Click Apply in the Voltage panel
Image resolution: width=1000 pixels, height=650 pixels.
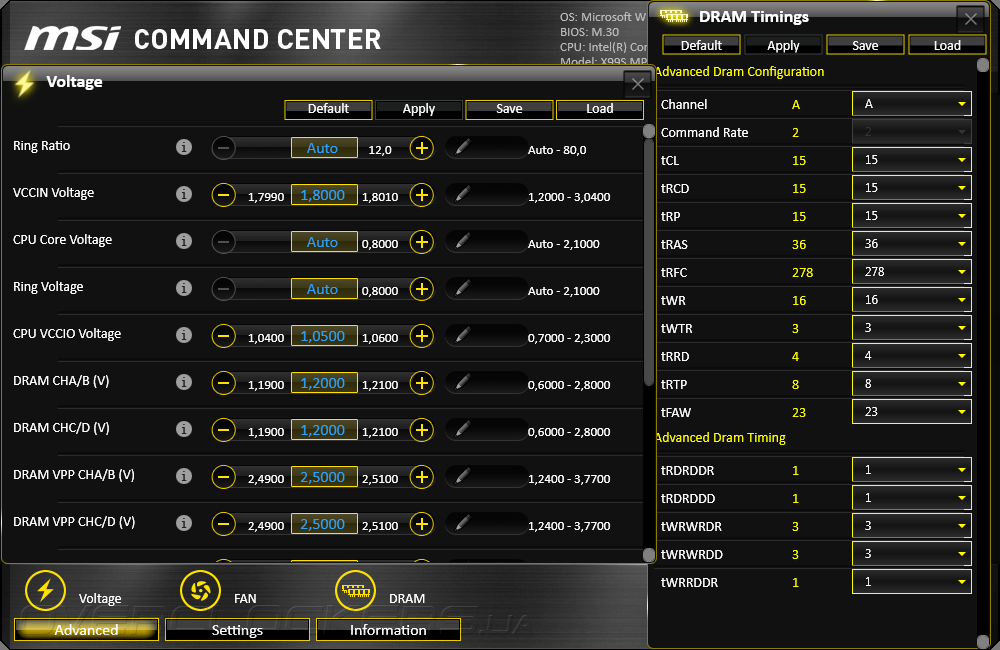coord(418,109)
